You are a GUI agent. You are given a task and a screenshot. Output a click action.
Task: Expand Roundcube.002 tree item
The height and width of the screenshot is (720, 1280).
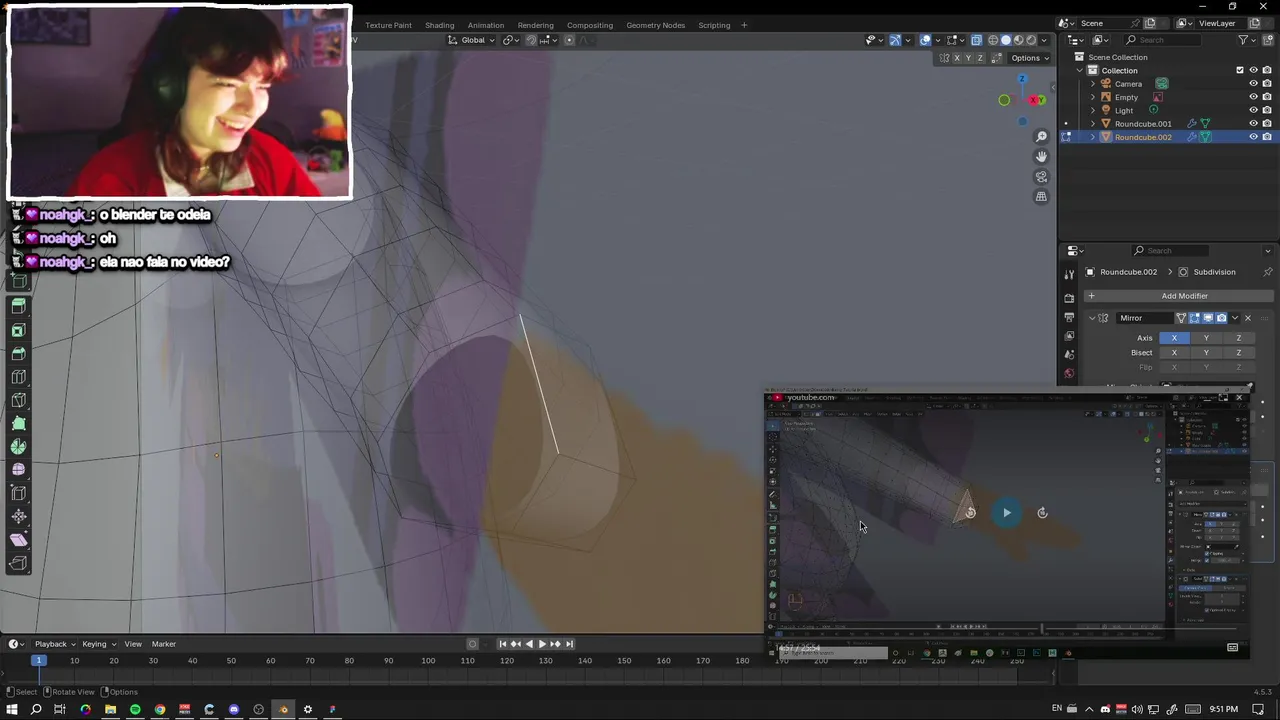pyautogui.click(x=1092, y=137)
